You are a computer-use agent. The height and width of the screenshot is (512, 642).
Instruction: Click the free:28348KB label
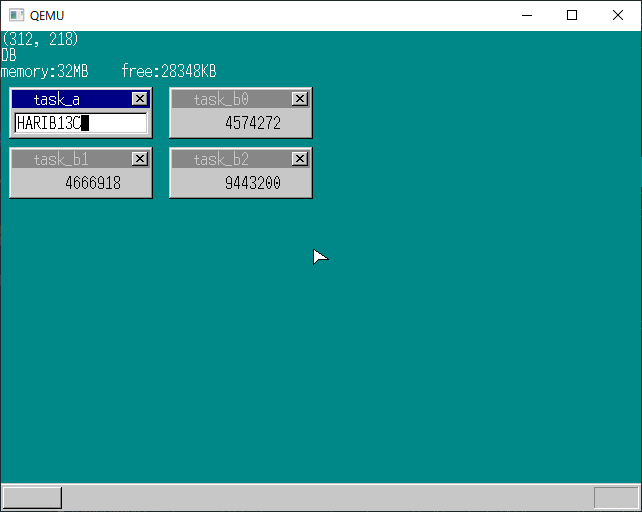point(169,71)
